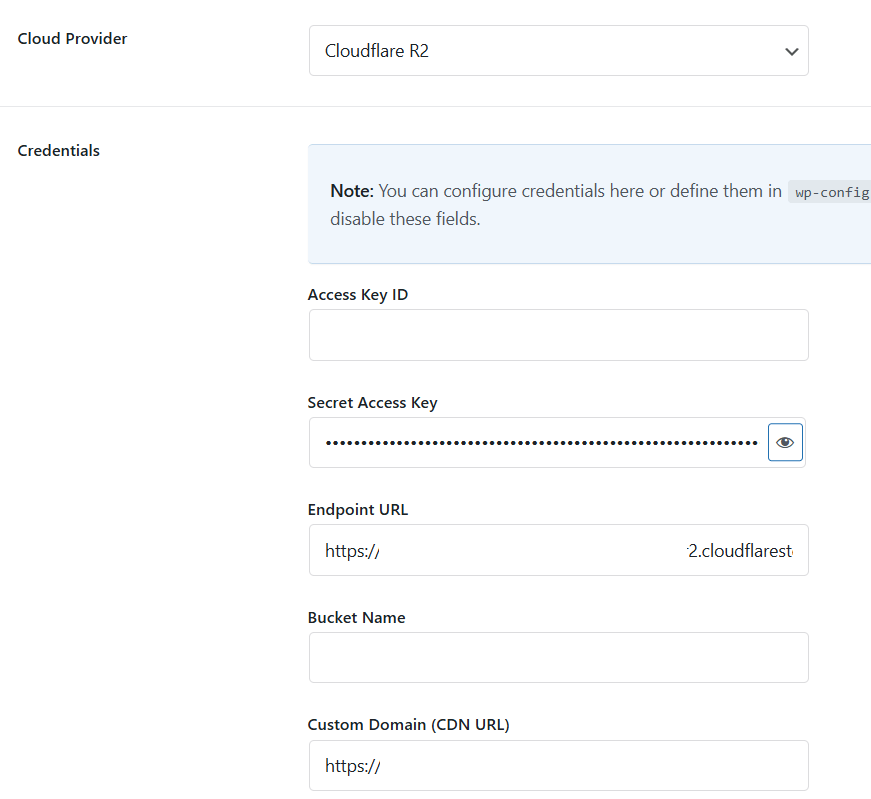Open the Cloud Provider dropdown
This screenshot has height=799, width=871.
[x=557, y=51]
